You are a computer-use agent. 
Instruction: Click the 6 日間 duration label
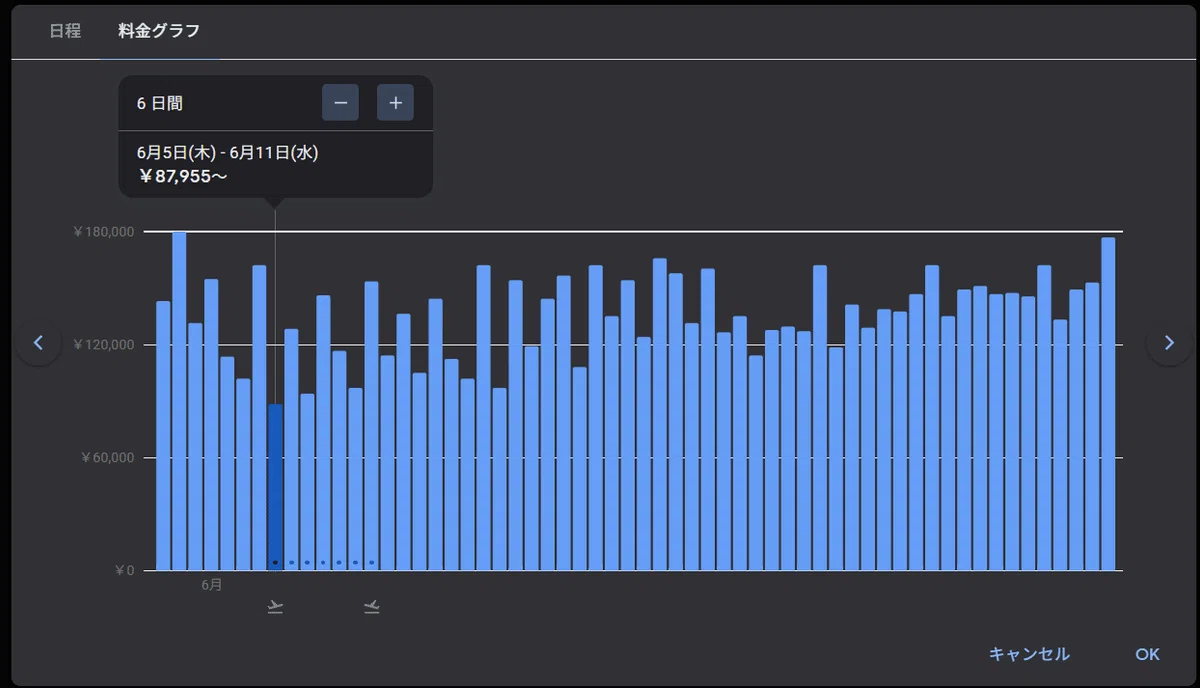pyautogui.click(x=160, y=103)
